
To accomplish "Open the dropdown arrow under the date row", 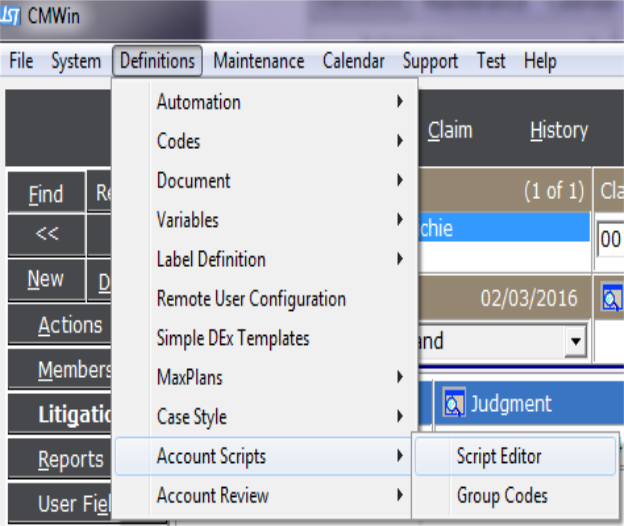I will 574,342.
